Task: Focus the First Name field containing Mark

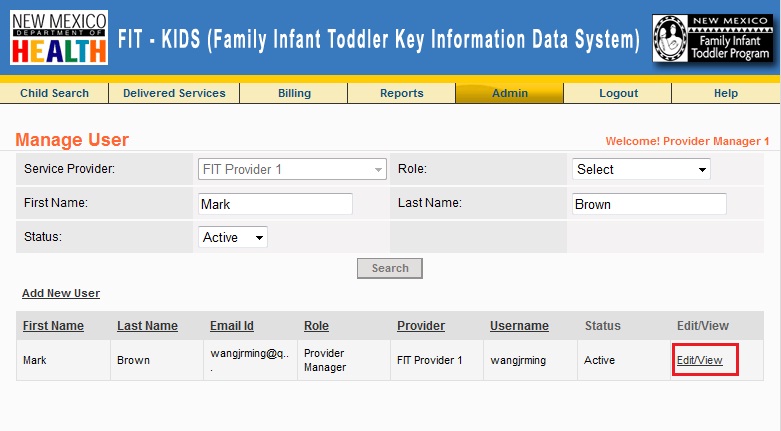Action: (275, 204)
